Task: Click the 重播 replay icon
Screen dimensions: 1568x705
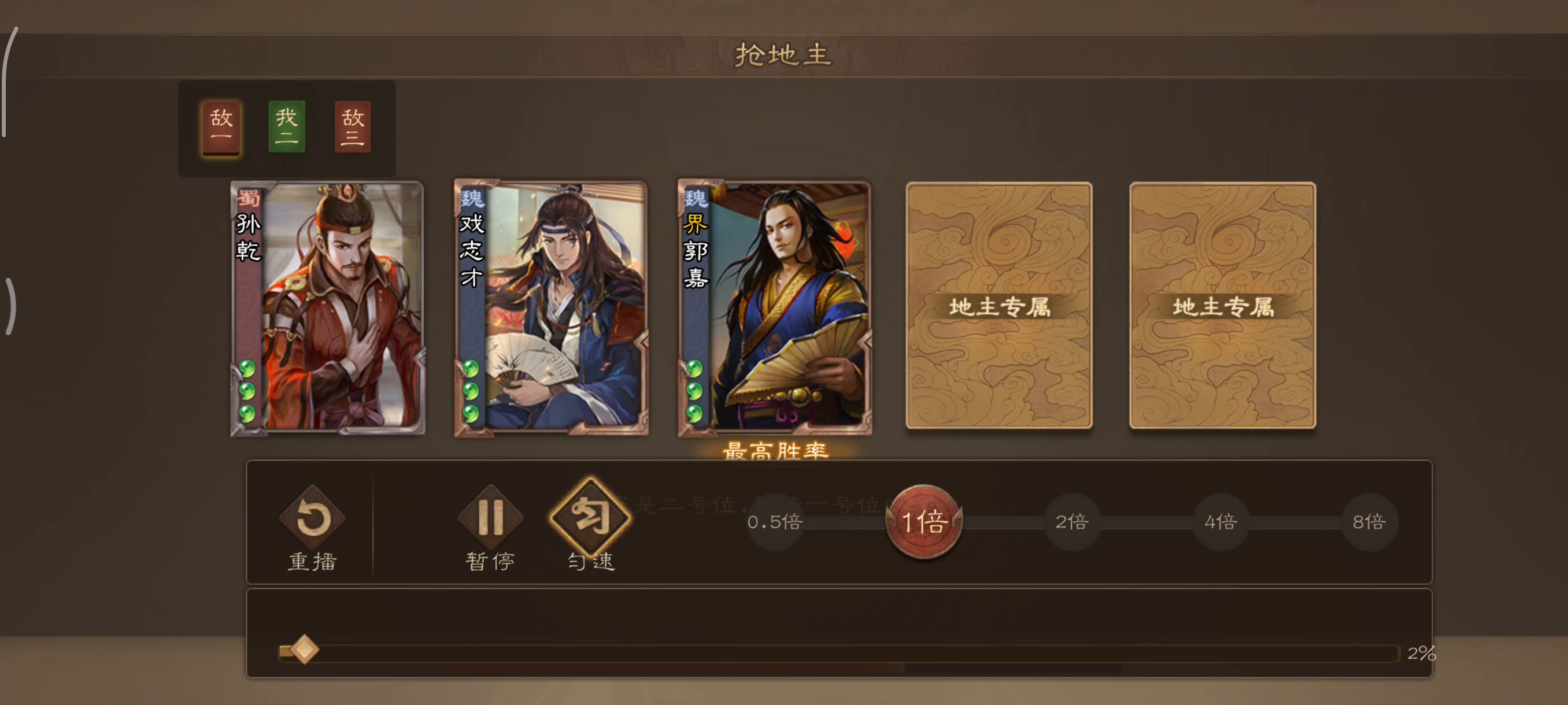Action: [x=312, y=518]
